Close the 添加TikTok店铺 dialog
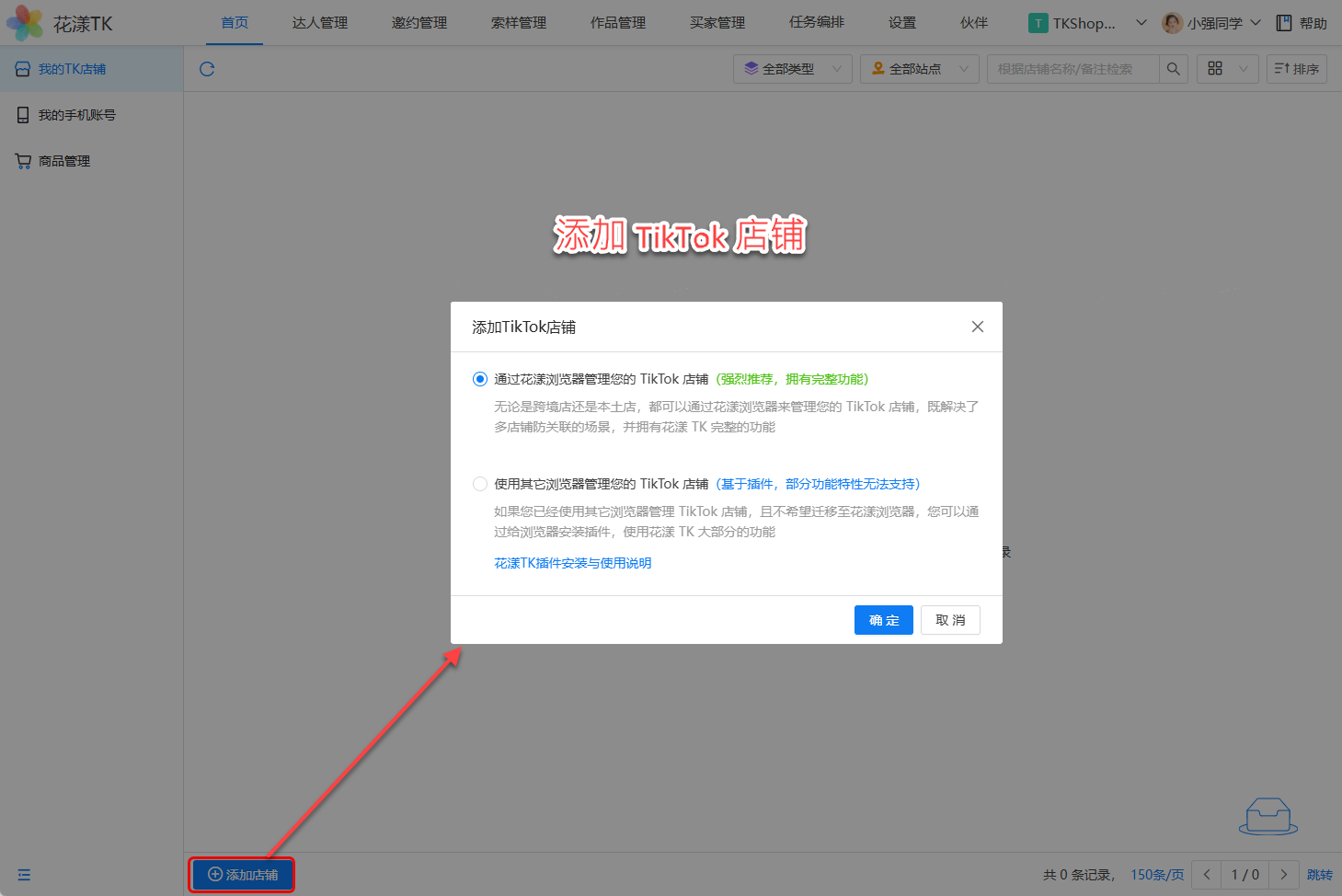Image resolution: width=1342 pixels, height=896 pixels. tap(978, 327)
